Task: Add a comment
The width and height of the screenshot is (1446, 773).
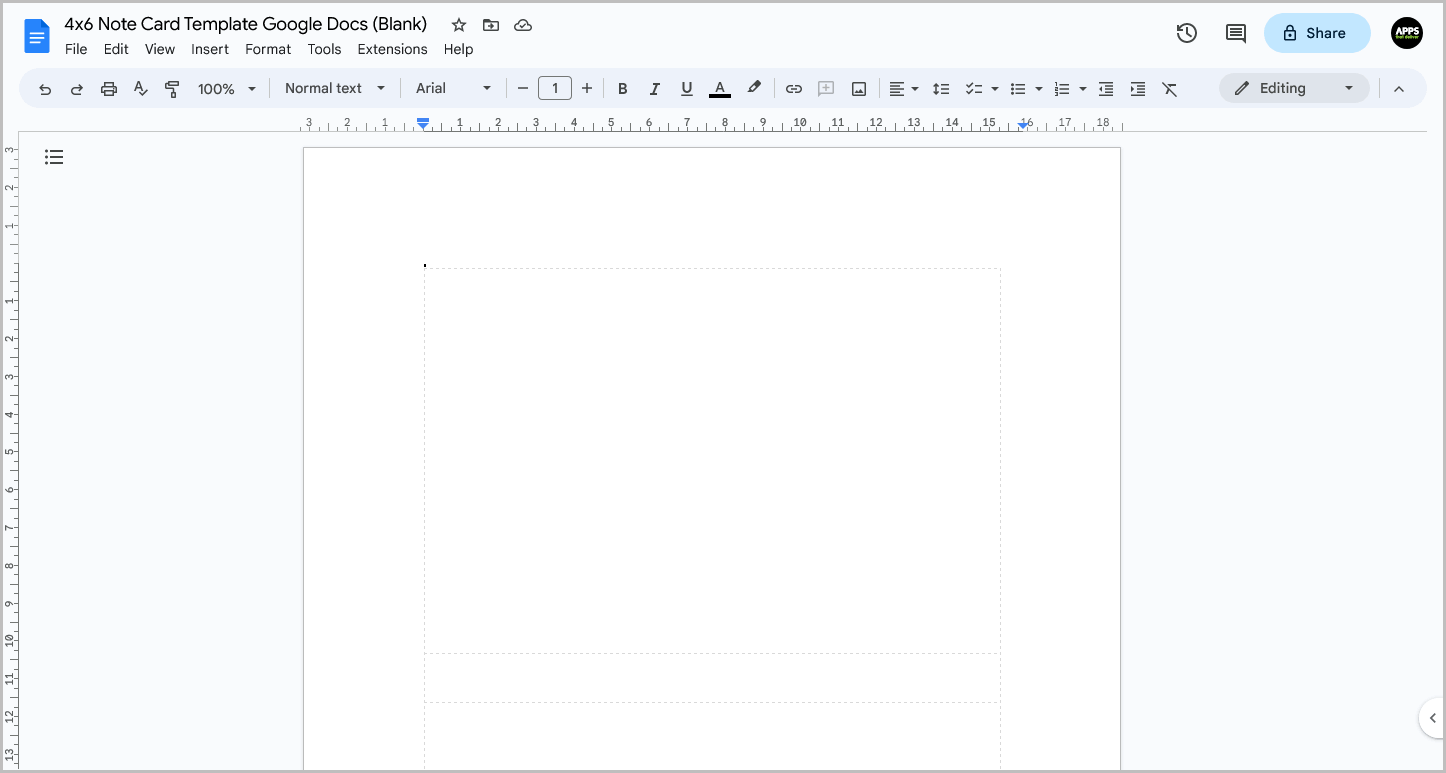Action: tap(826, 88)
